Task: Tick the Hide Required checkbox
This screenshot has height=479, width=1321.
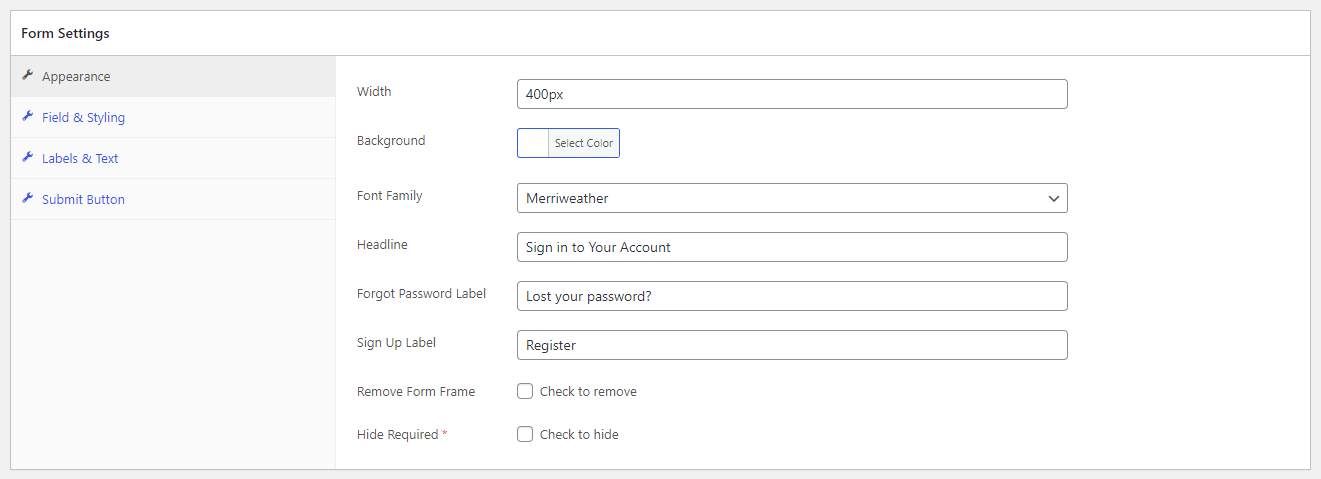Action: (525, 434)
